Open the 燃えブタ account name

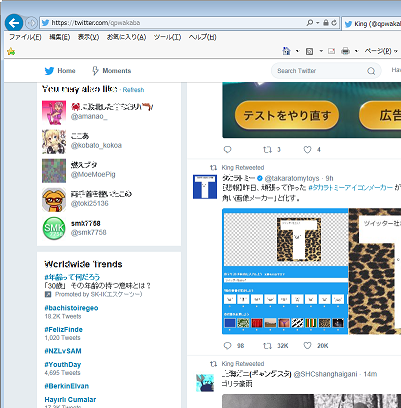84,165
